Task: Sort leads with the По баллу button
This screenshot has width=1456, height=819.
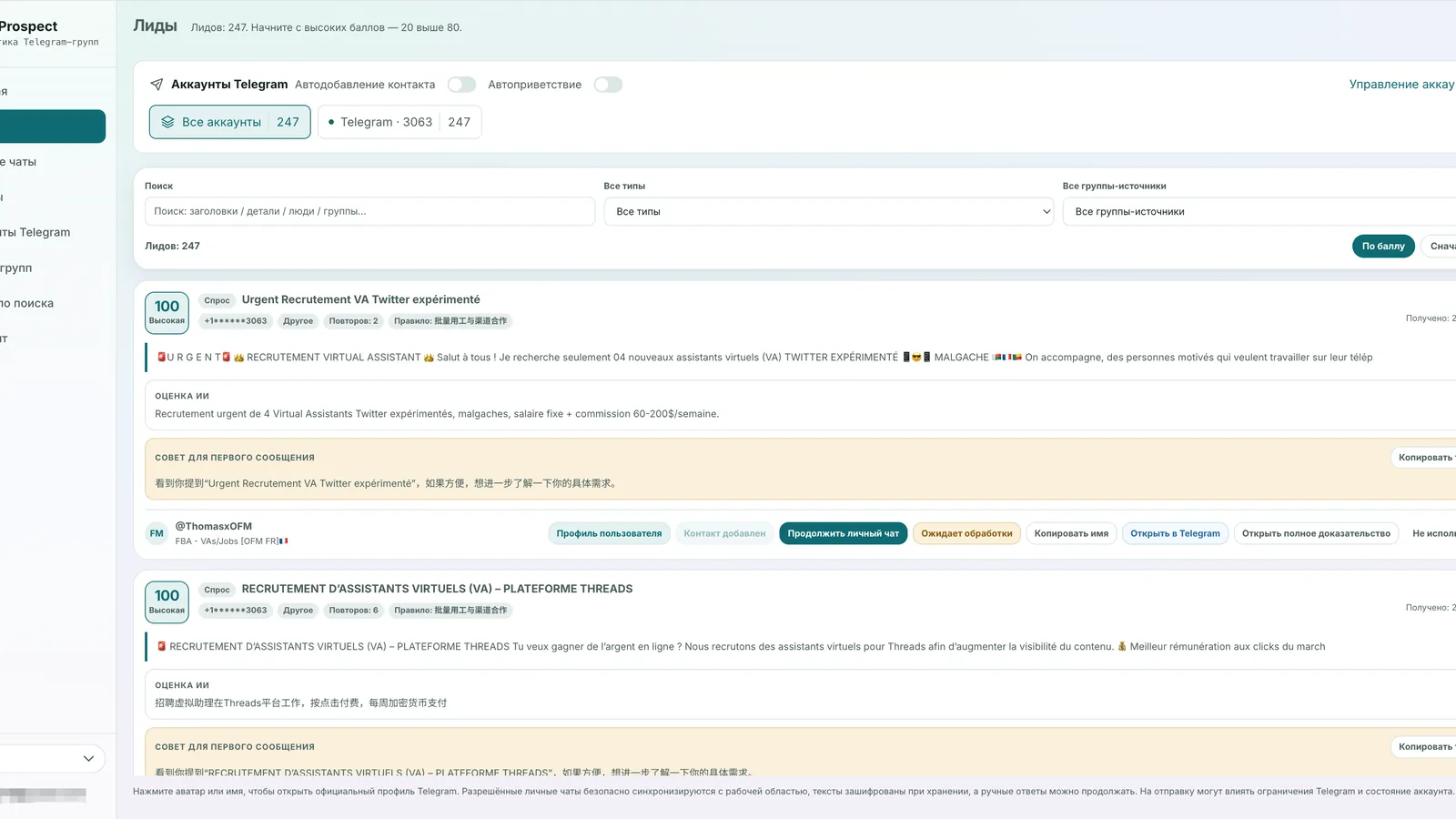Action: [1383, 246]
